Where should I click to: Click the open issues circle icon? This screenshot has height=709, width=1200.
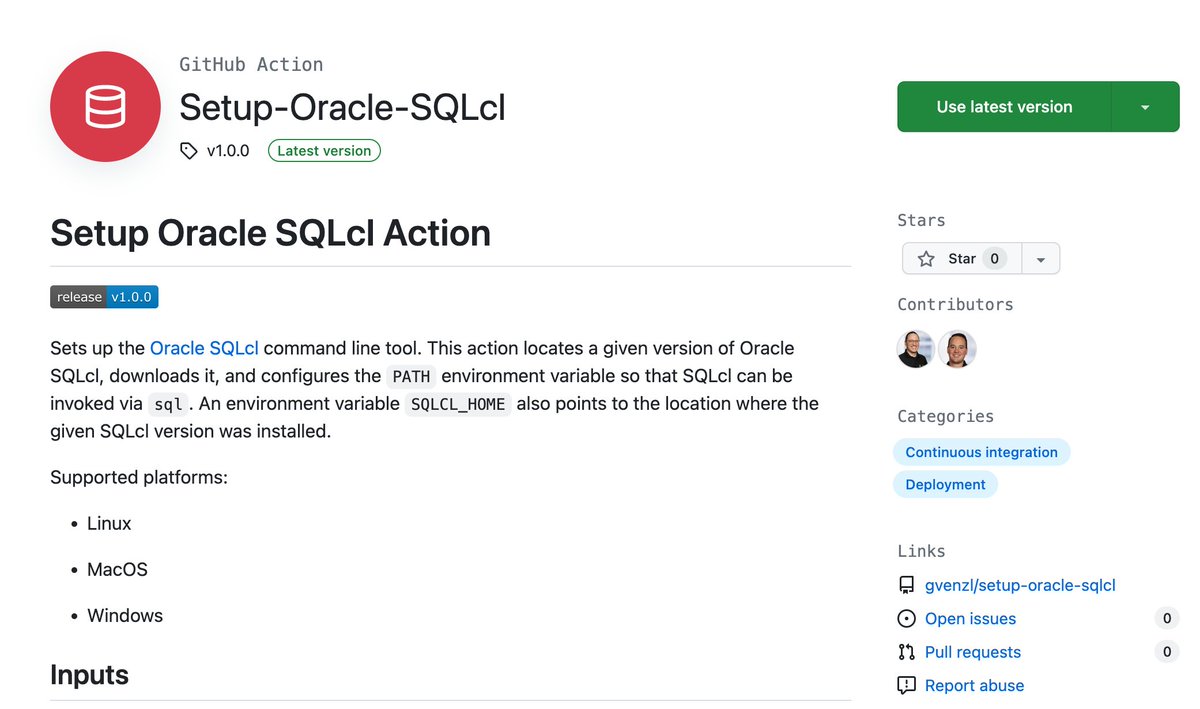906,618
